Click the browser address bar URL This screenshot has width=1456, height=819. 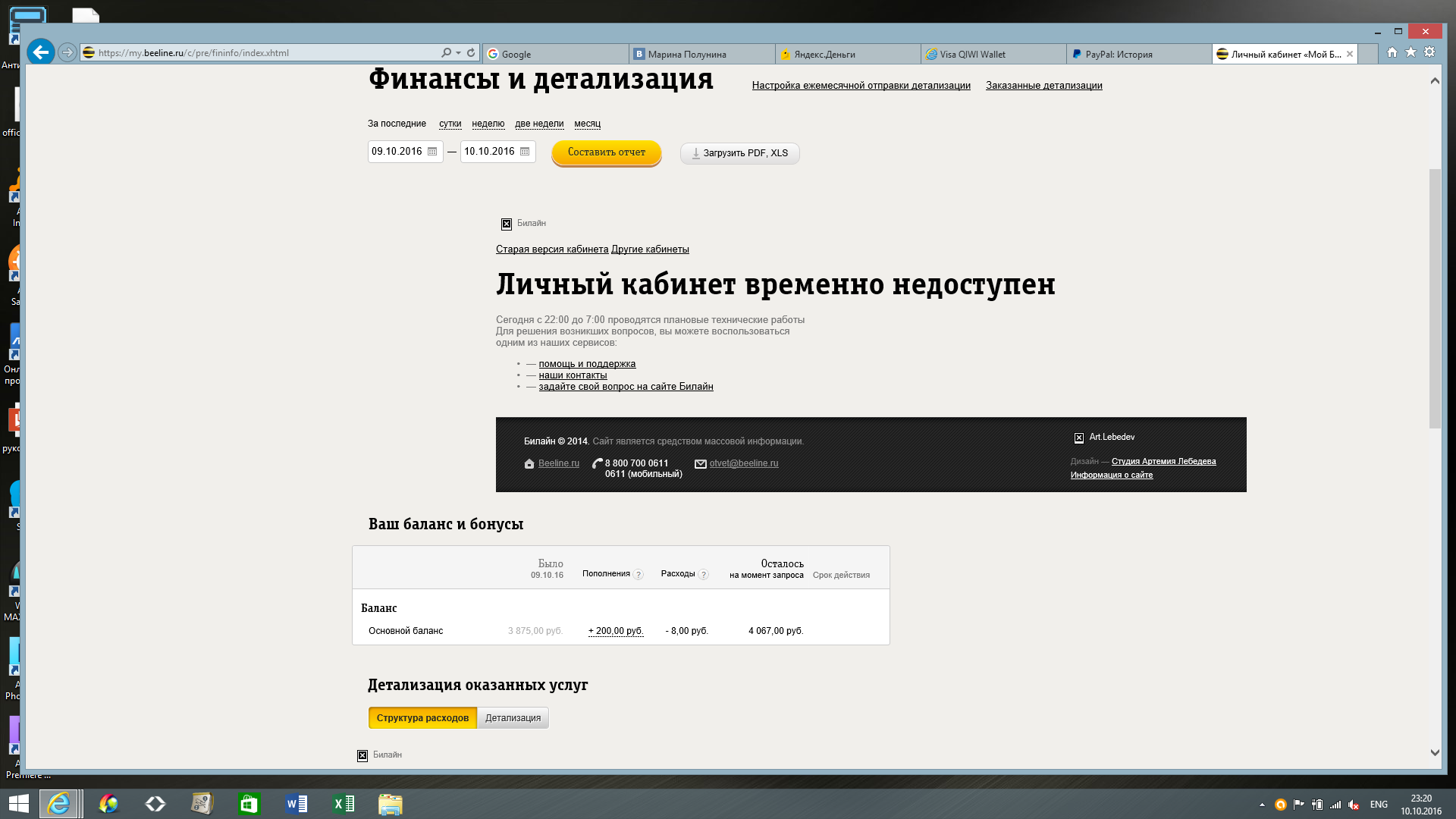193,53
